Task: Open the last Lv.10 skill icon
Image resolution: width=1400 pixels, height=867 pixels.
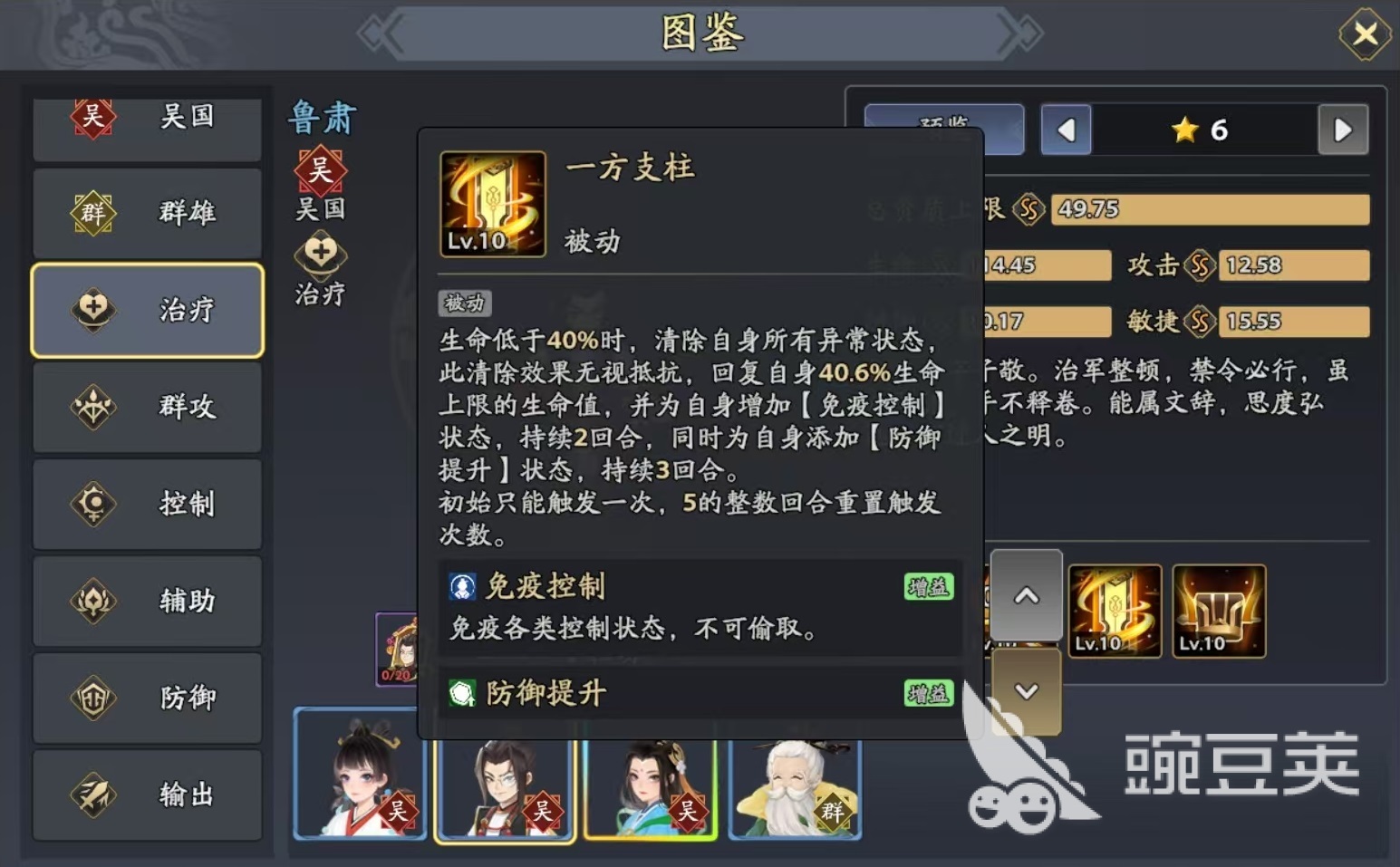Action: (x=1219, y=611)
